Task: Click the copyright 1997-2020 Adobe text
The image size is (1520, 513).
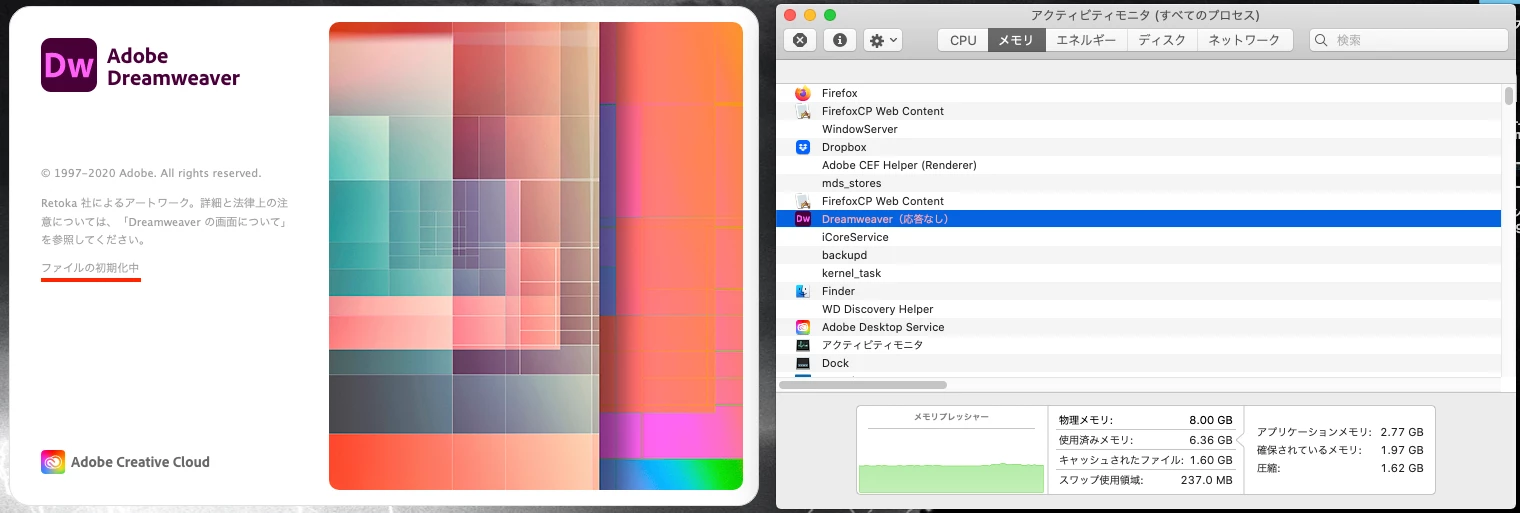Action: (151, 173)
